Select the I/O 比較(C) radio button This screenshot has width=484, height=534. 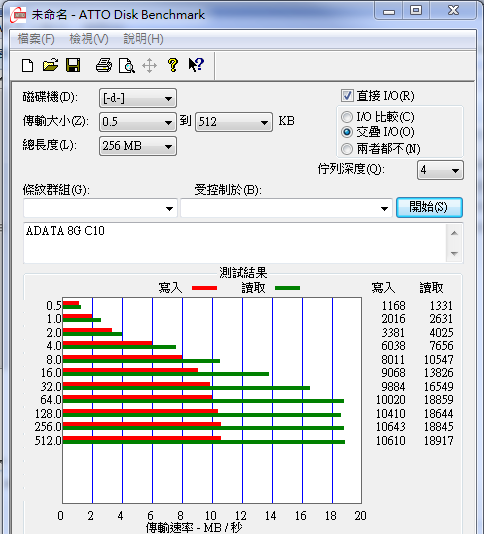(347, 117)
